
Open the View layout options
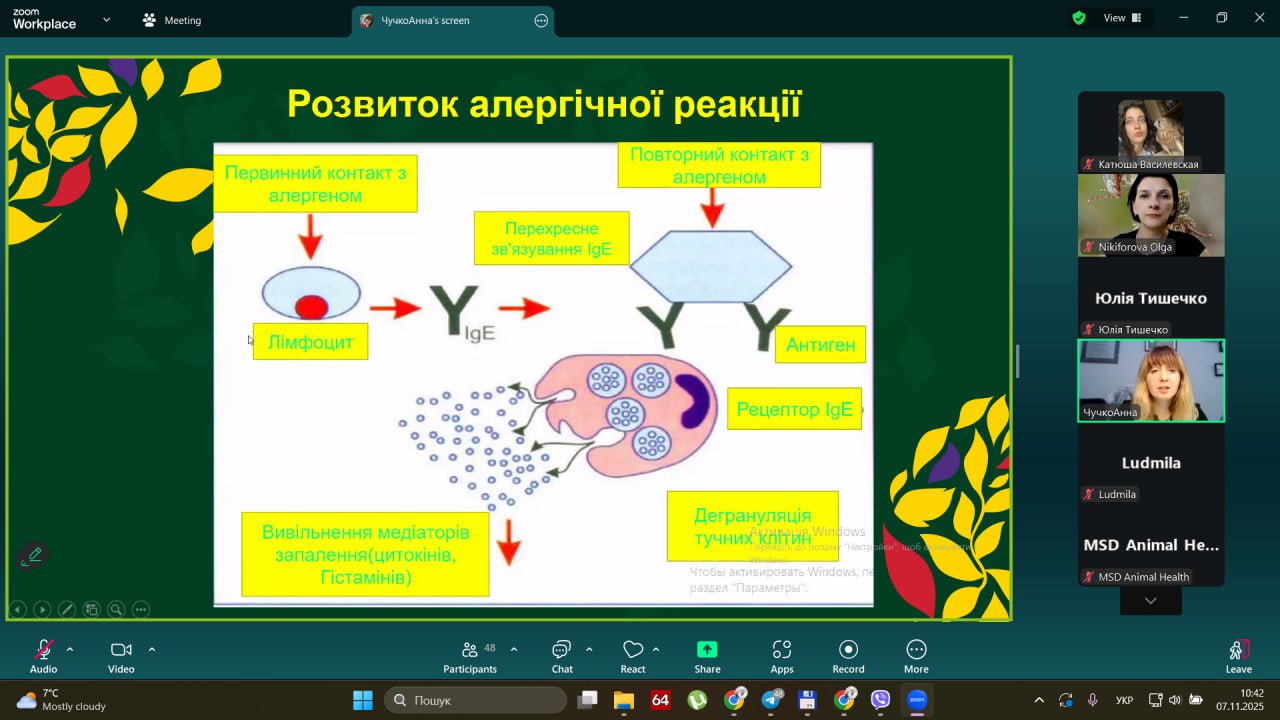pyautogui.click(x=1121, y=18)
